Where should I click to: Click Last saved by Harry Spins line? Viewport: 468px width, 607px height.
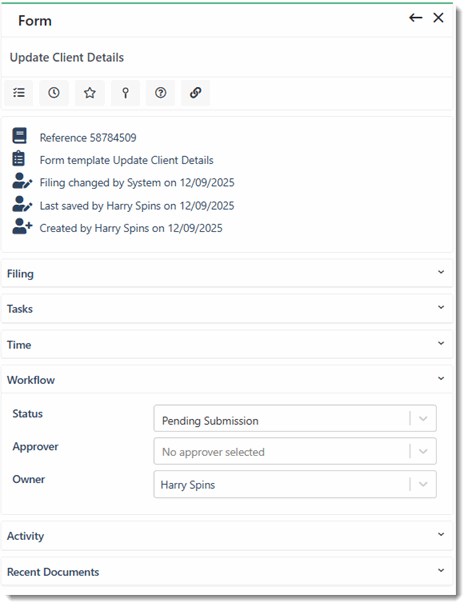pyautogui.click(x=137, y=206)
